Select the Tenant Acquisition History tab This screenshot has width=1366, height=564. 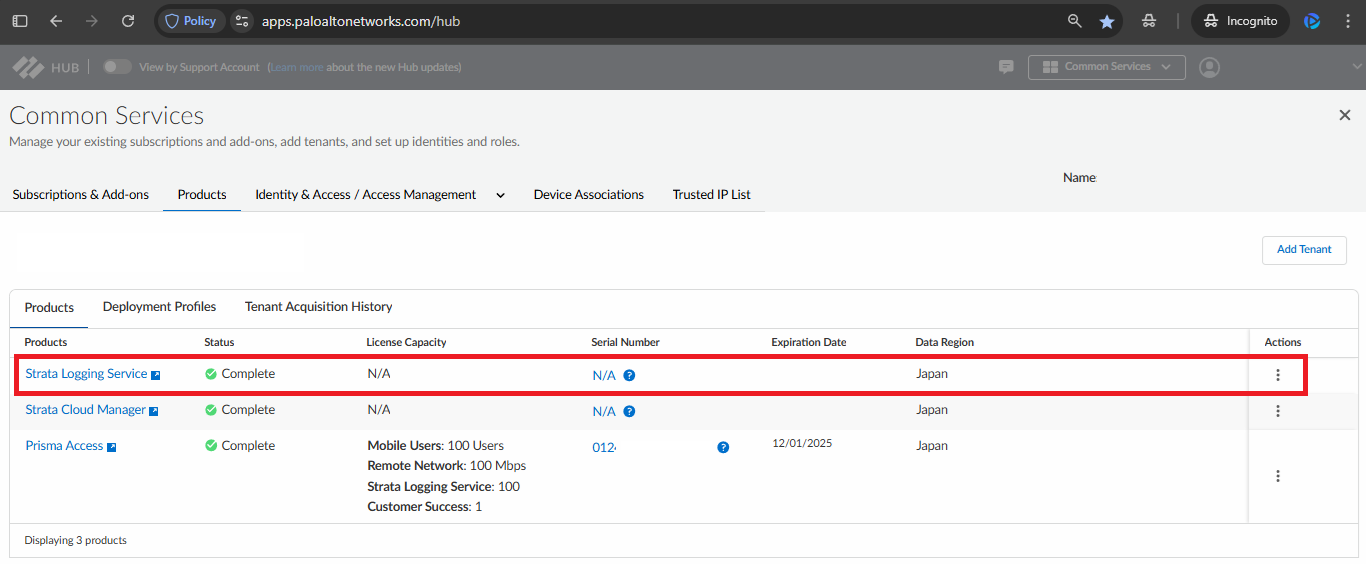(x=318, y=307)
